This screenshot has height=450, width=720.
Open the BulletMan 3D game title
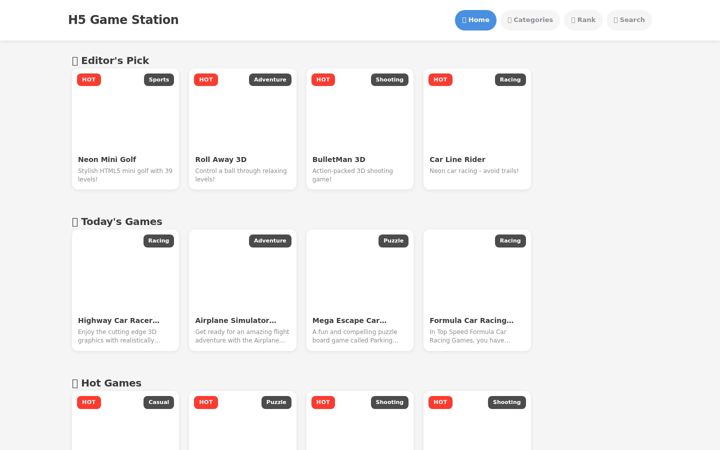(x=339, y=159)
